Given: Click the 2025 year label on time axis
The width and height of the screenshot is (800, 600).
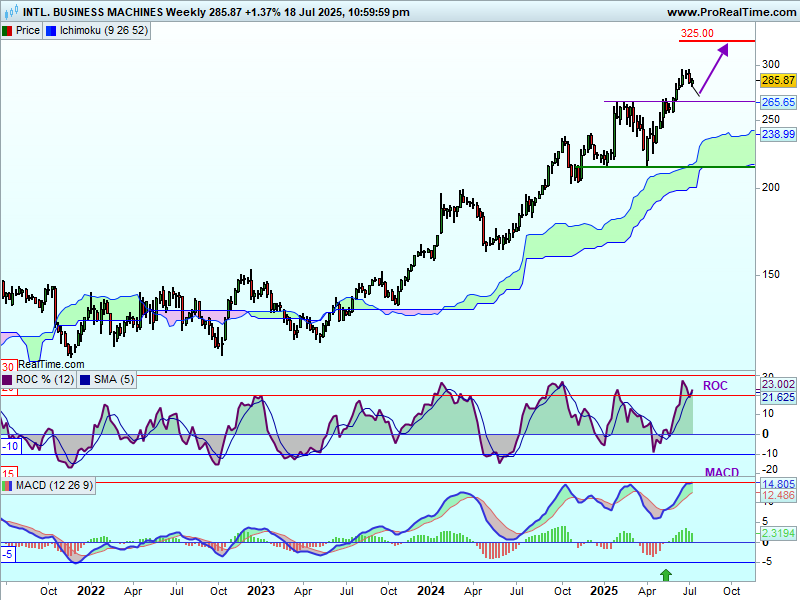Looking at the screenshot, I should coord(604,591).
